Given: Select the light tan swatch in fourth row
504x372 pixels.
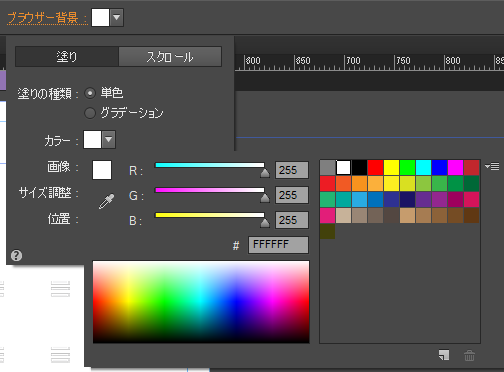Looking at the screenshot, I should point(343,215).
